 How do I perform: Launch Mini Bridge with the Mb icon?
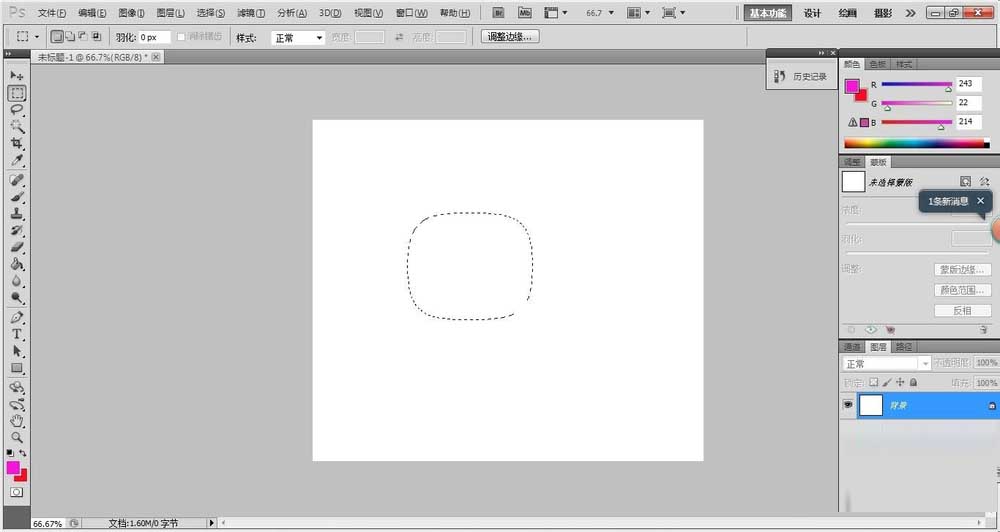click(525, 13)
